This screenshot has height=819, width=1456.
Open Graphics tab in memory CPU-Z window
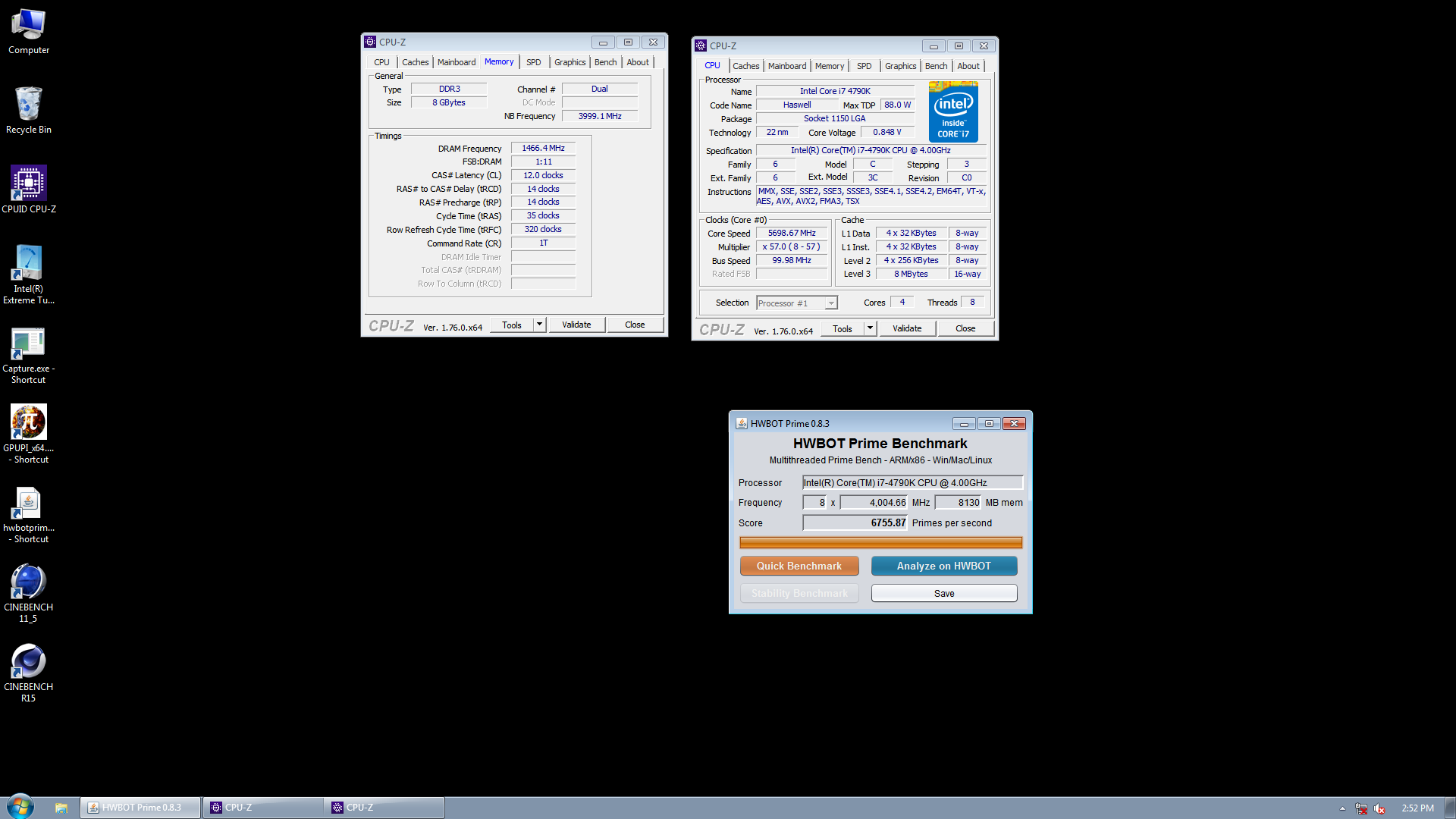click(x=570, y=62)
